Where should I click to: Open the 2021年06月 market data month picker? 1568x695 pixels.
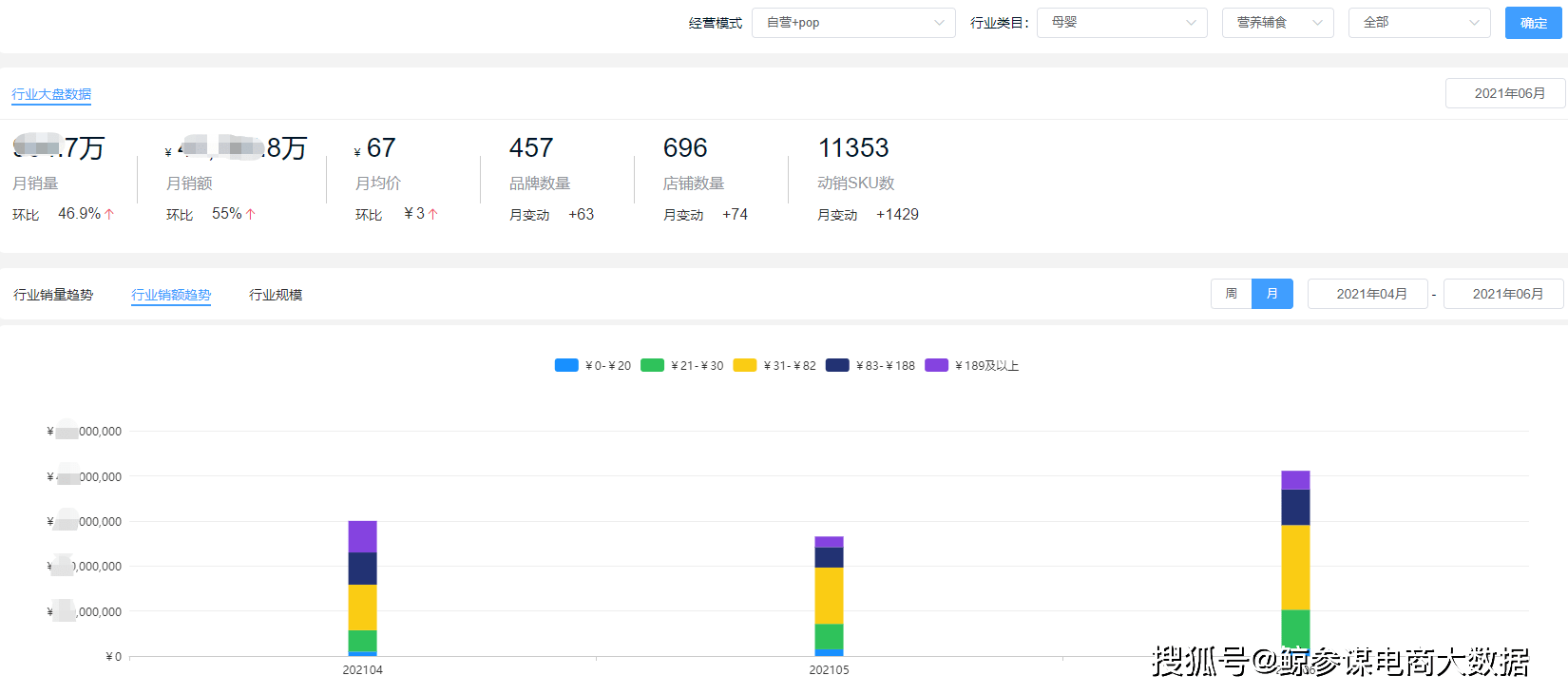click(x=1505, y=93)
